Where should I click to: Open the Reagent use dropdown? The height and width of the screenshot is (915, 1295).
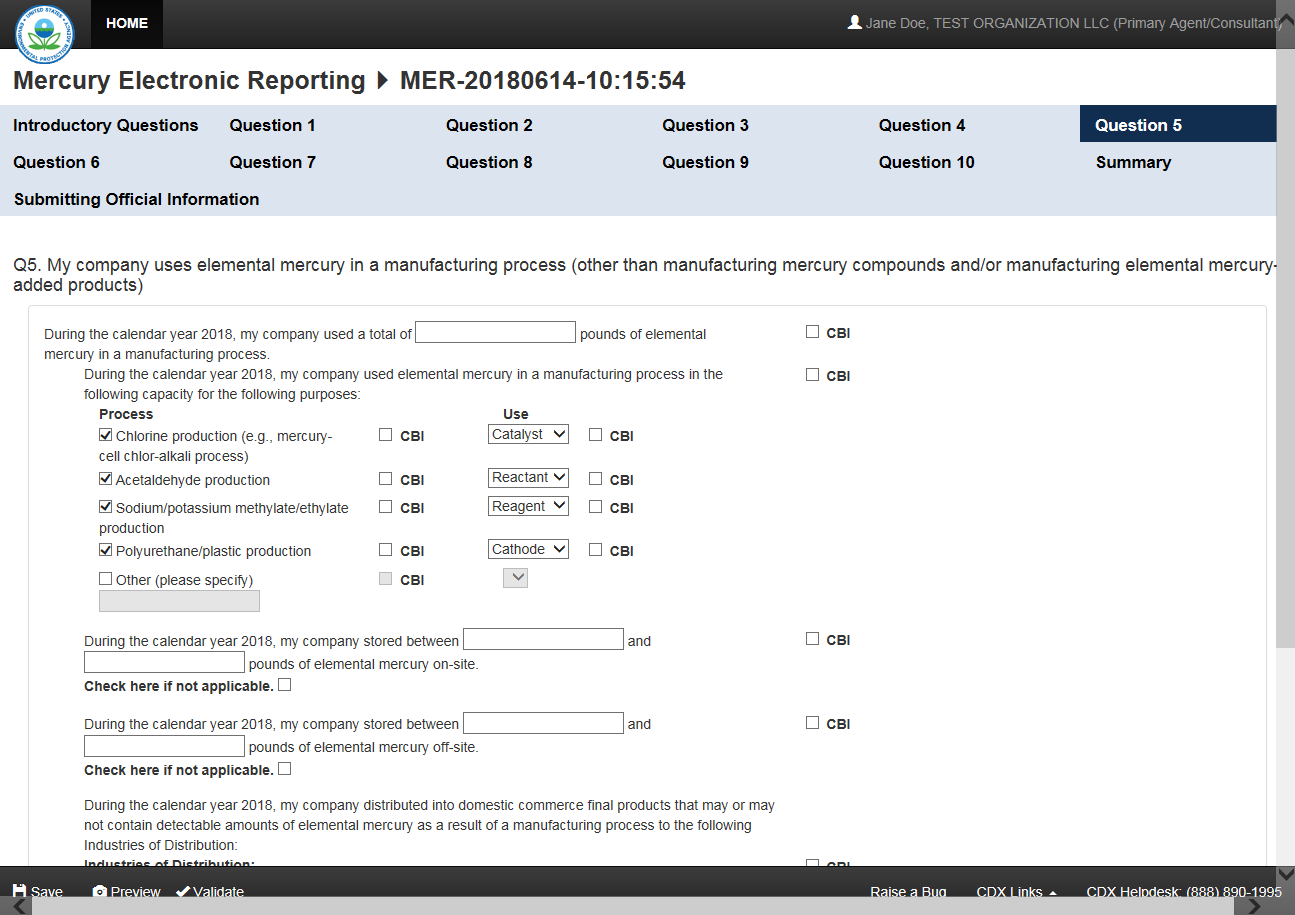tap(528, 507)
